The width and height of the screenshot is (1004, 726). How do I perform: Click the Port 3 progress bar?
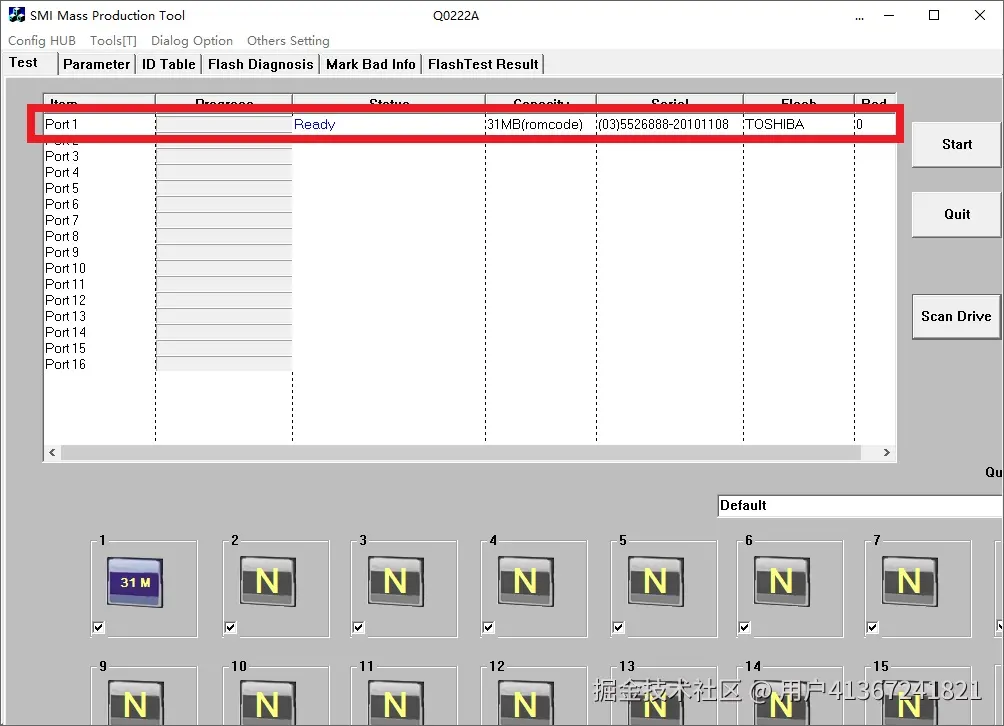(223, 156)
